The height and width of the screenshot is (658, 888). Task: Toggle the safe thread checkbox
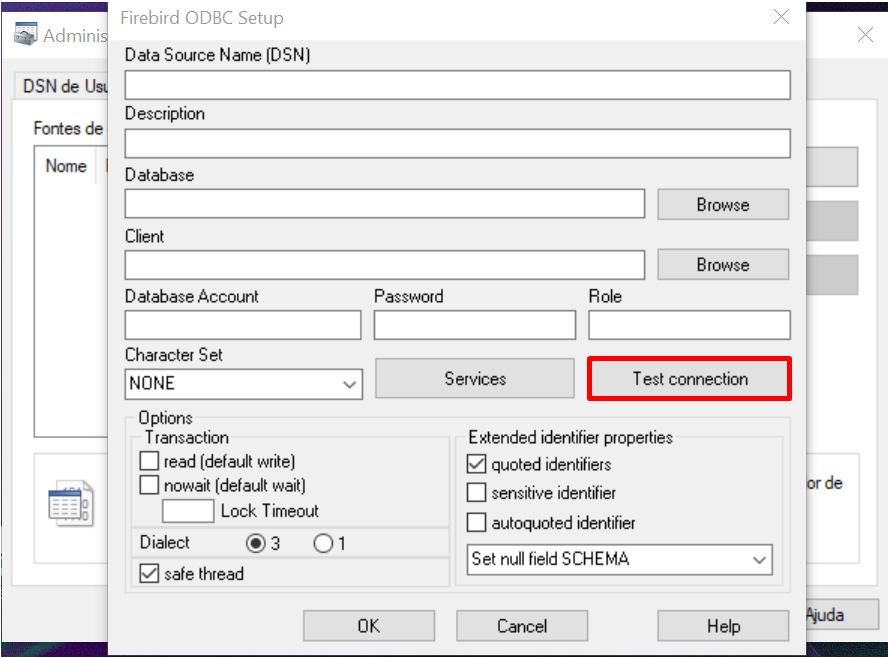coord(149,573)
